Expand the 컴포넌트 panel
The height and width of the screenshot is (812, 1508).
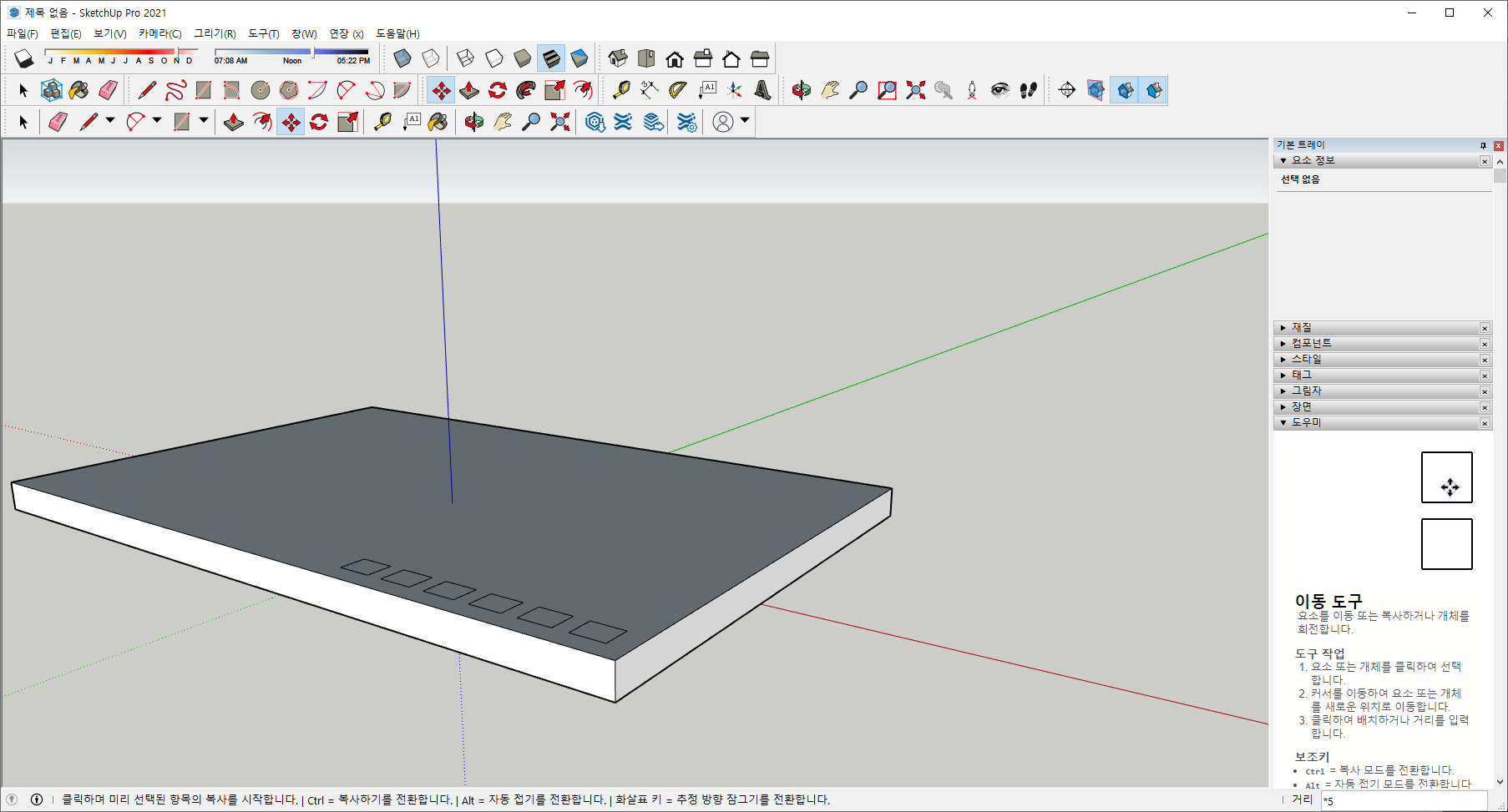point(1283,344)
